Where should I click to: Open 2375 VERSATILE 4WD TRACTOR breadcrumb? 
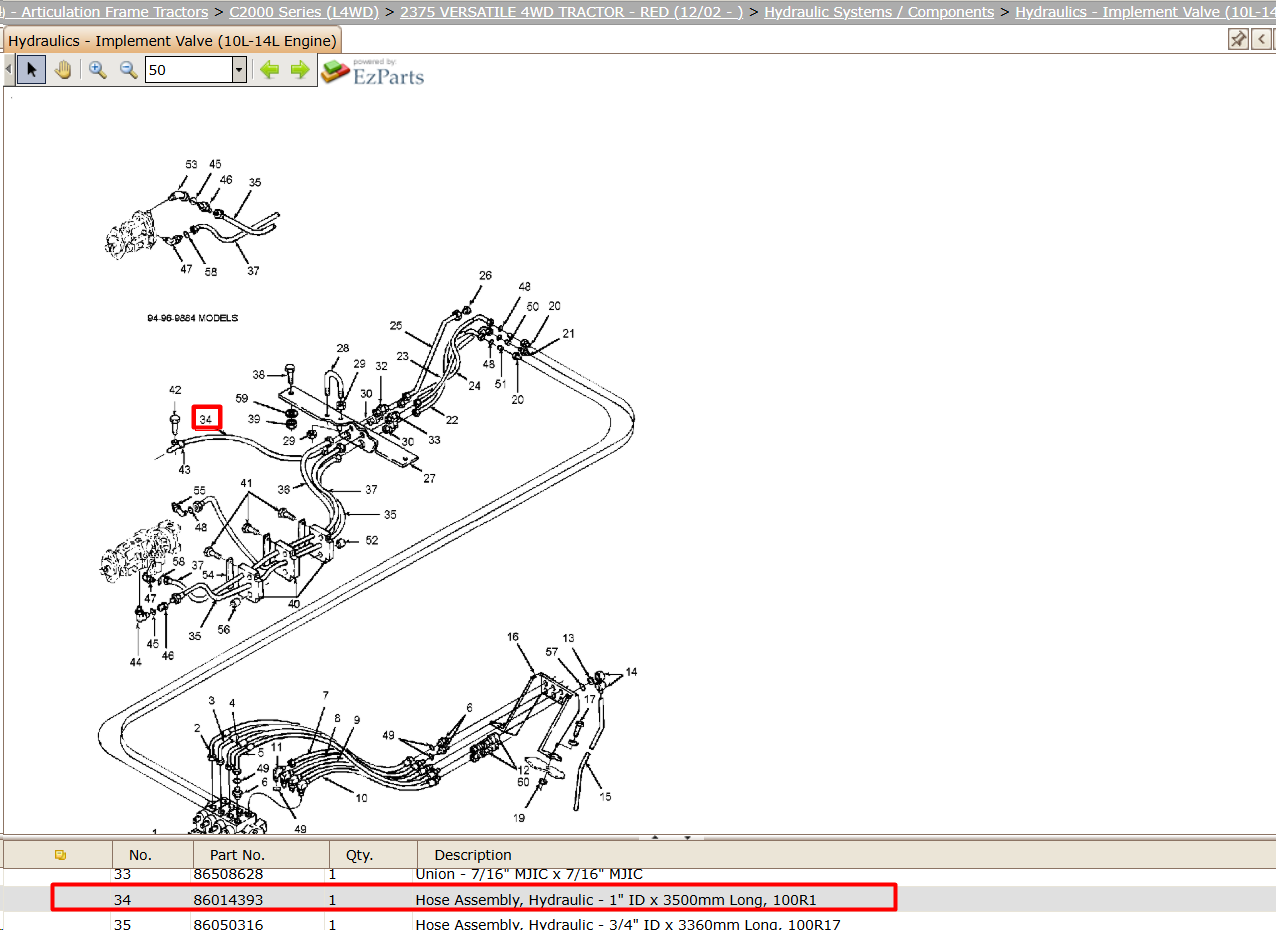(571, 12)
